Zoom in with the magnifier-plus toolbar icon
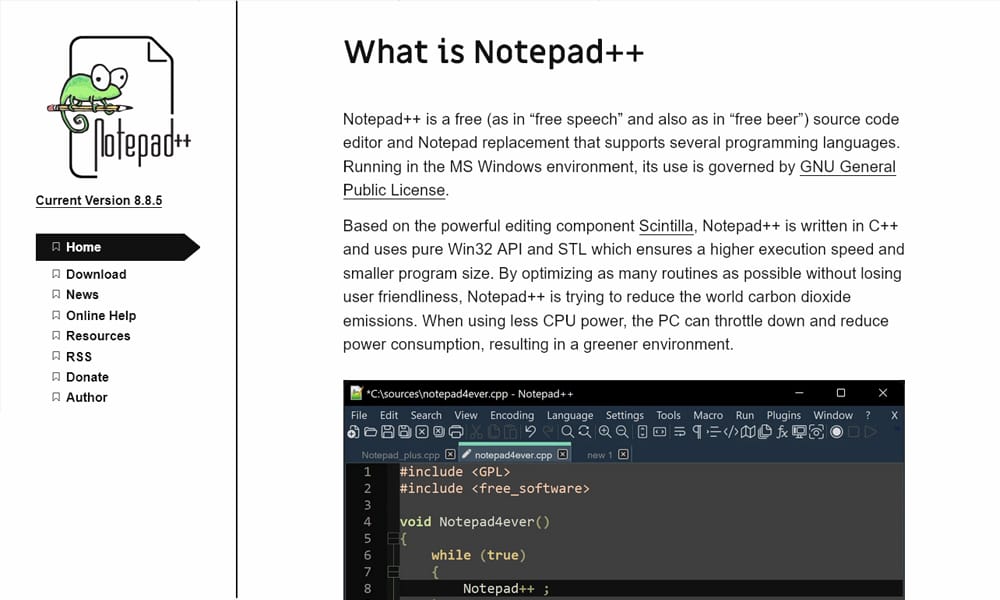The height and width of the screenshot is (600, 1000). click(605, 432)
